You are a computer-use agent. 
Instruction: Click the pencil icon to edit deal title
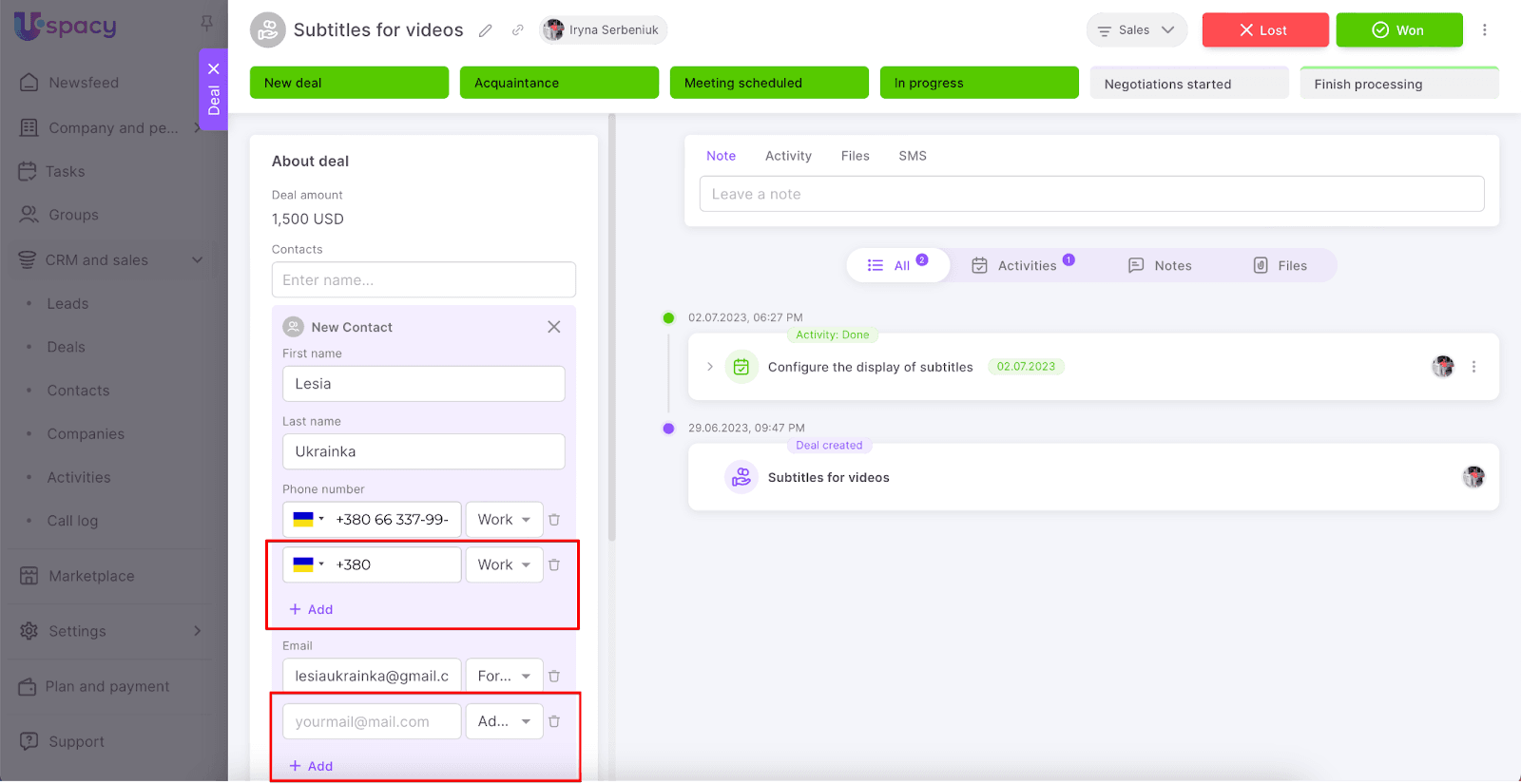486,30
